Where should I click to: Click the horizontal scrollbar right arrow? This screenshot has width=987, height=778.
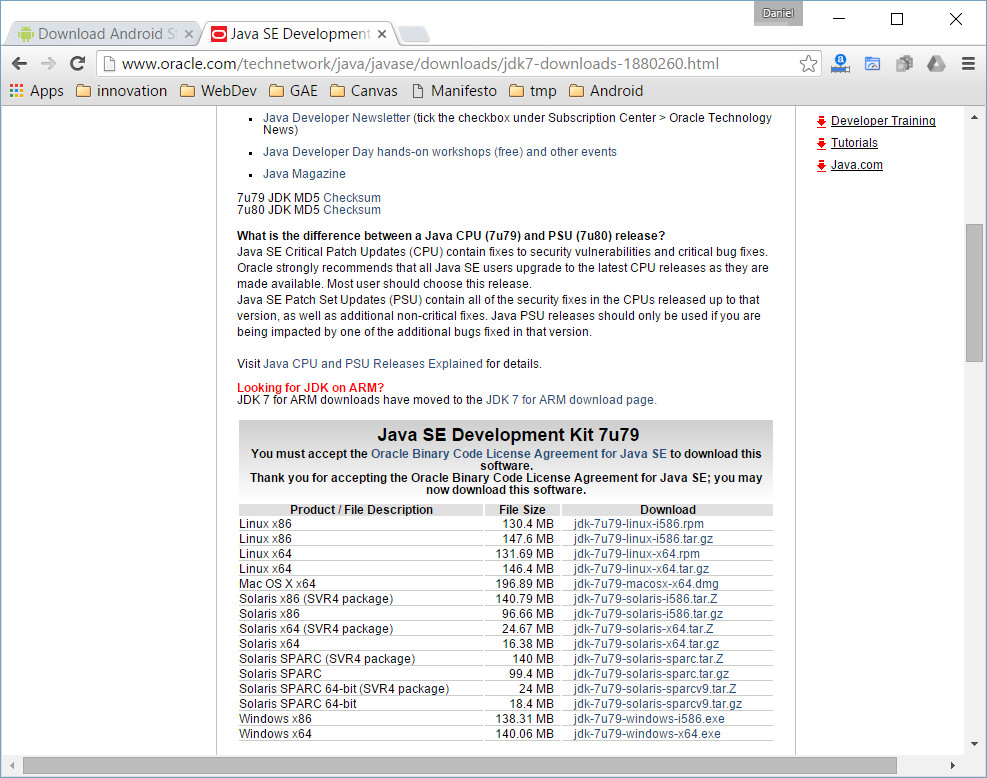tap(952, 765)
